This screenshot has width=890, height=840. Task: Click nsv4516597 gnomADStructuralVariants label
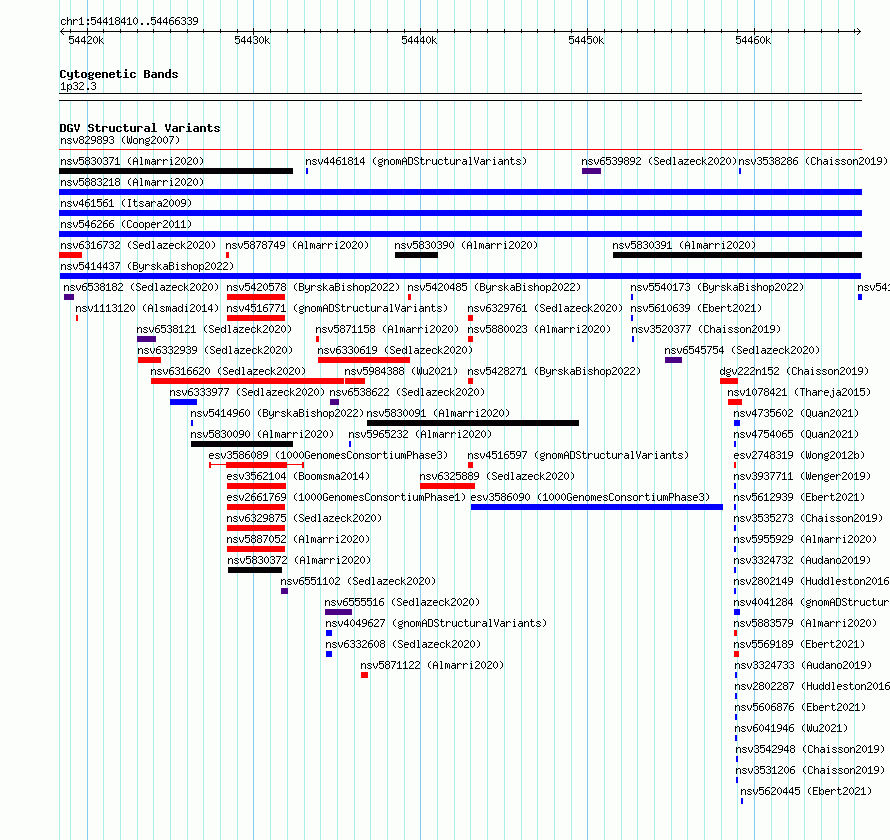point(578,455)
